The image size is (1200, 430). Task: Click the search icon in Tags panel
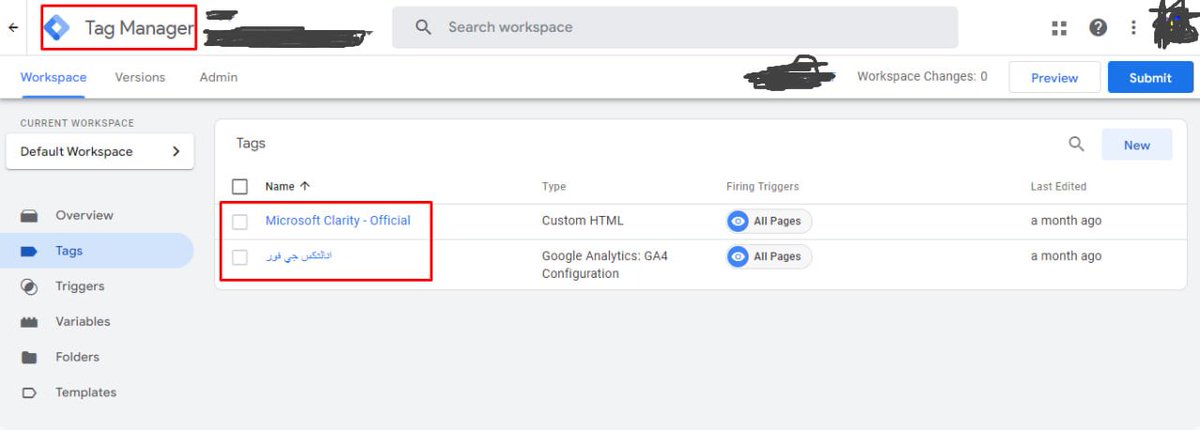pos(1077,144)
